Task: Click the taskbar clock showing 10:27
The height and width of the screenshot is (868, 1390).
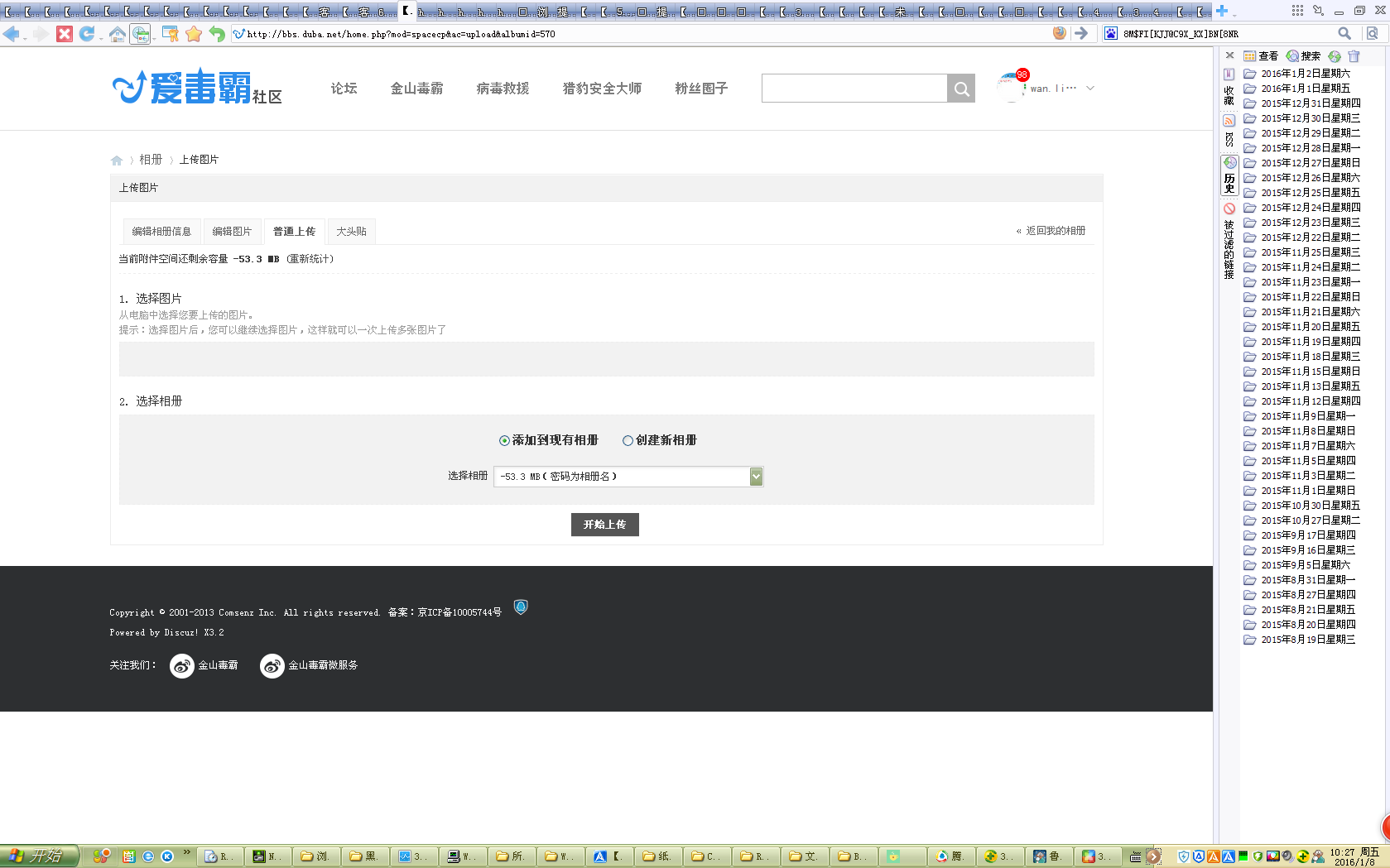Action: [x=1355, y=856]
